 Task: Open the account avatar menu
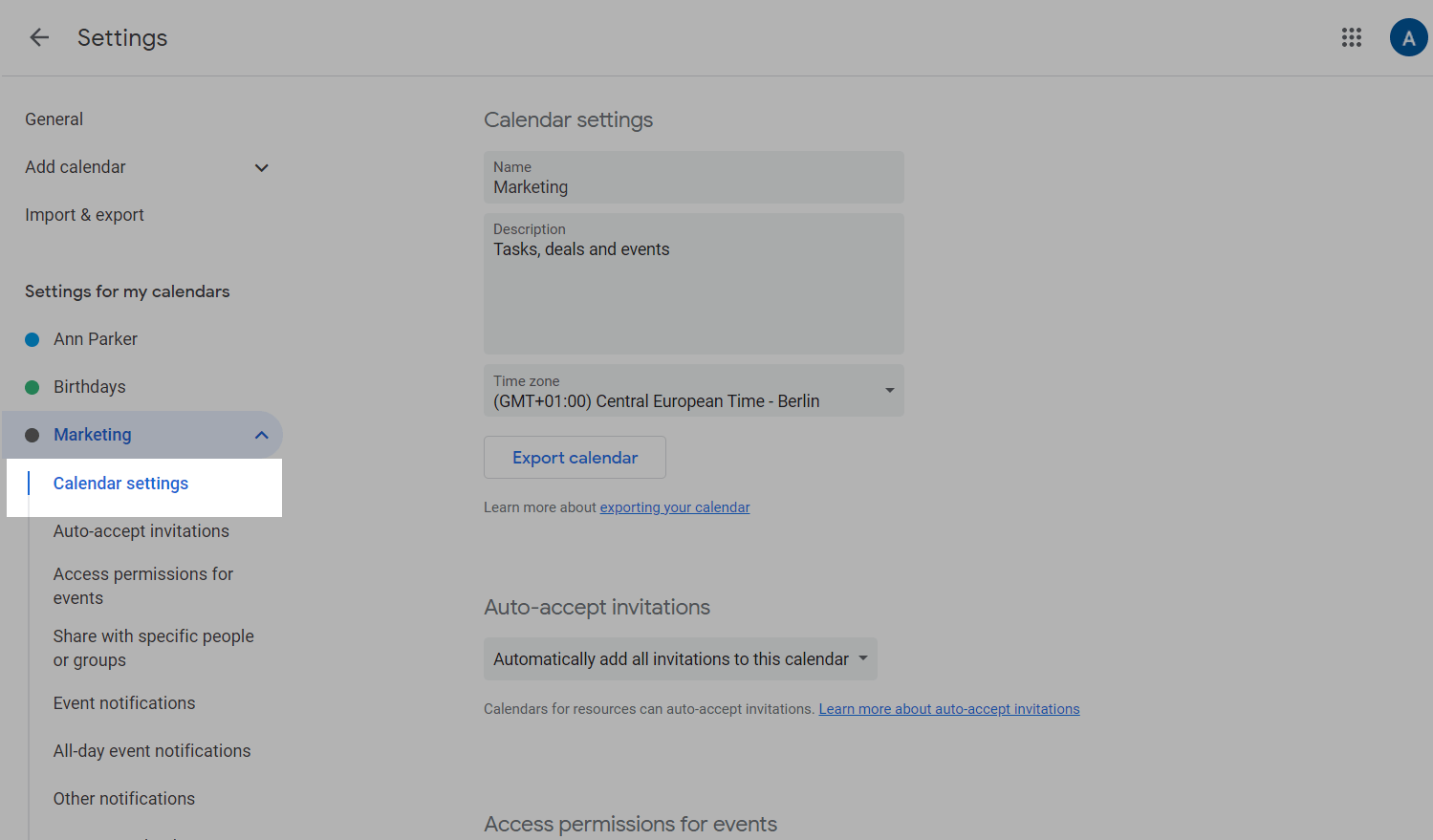coord(1407,38)
